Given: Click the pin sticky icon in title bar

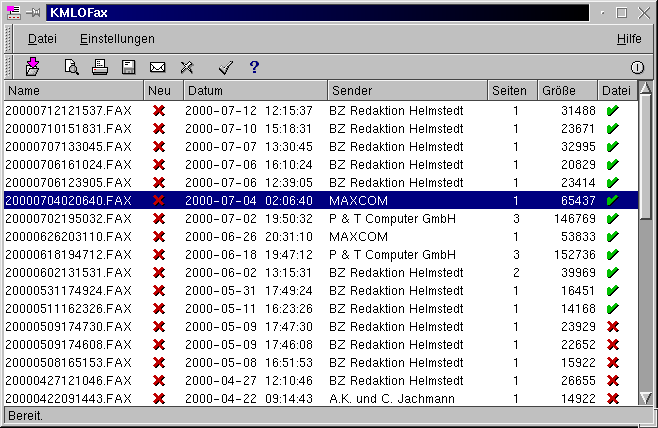Looking at the screenshot, I should click(x=33, y=13).
